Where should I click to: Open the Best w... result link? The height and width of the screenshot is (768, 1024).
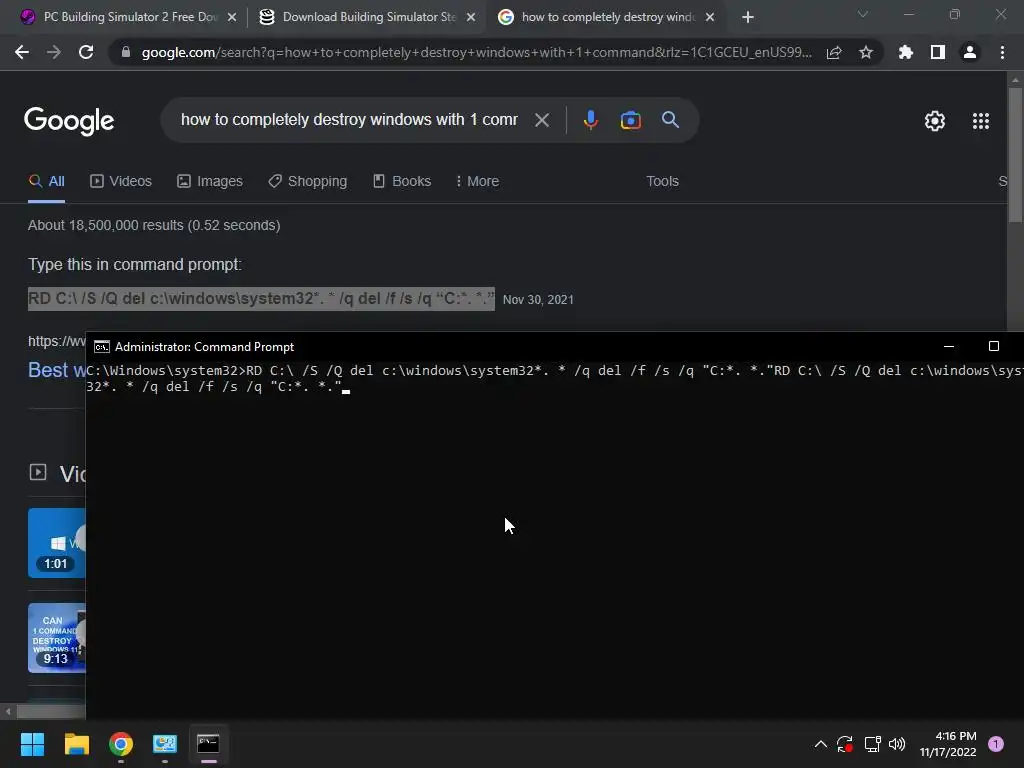[57, 370]
